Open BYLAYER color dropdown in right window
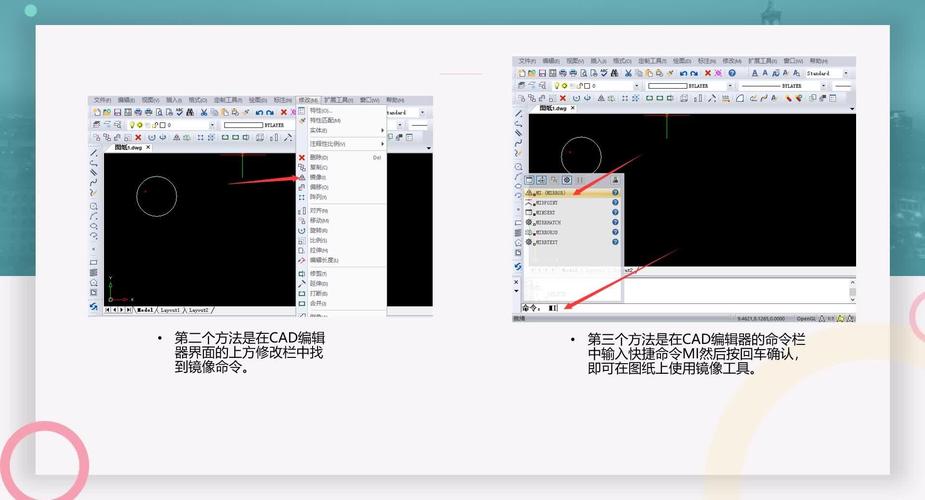The height and width of the screenshot is (500, 925). pos(730,86)
